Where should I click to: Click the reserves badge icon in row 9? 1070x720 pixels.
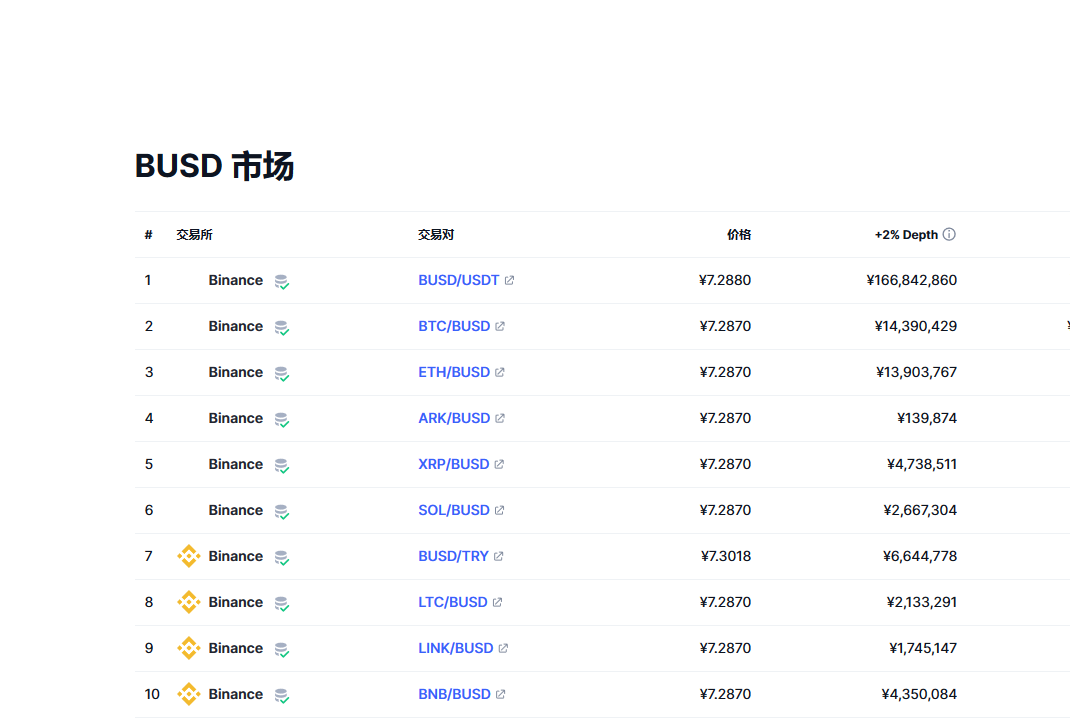[282, 649]
